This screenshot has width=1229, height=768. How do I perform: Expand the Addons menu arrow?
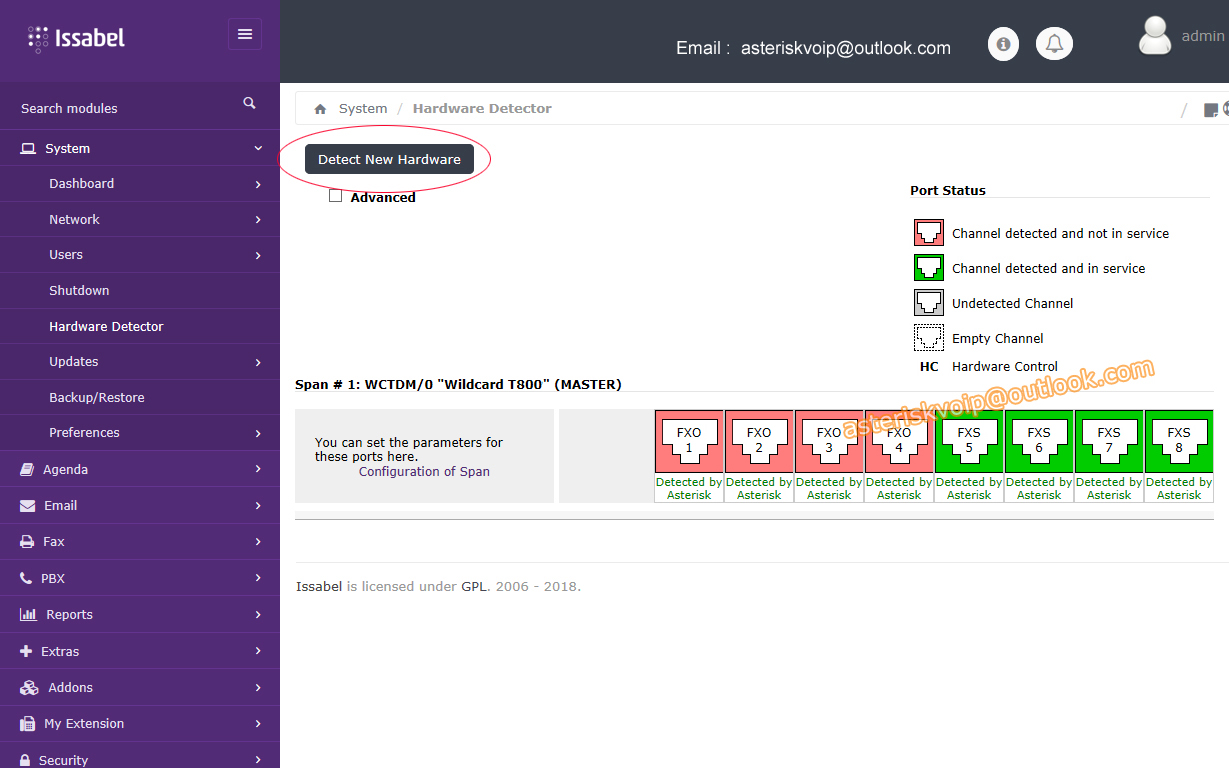tap(258, 687)
